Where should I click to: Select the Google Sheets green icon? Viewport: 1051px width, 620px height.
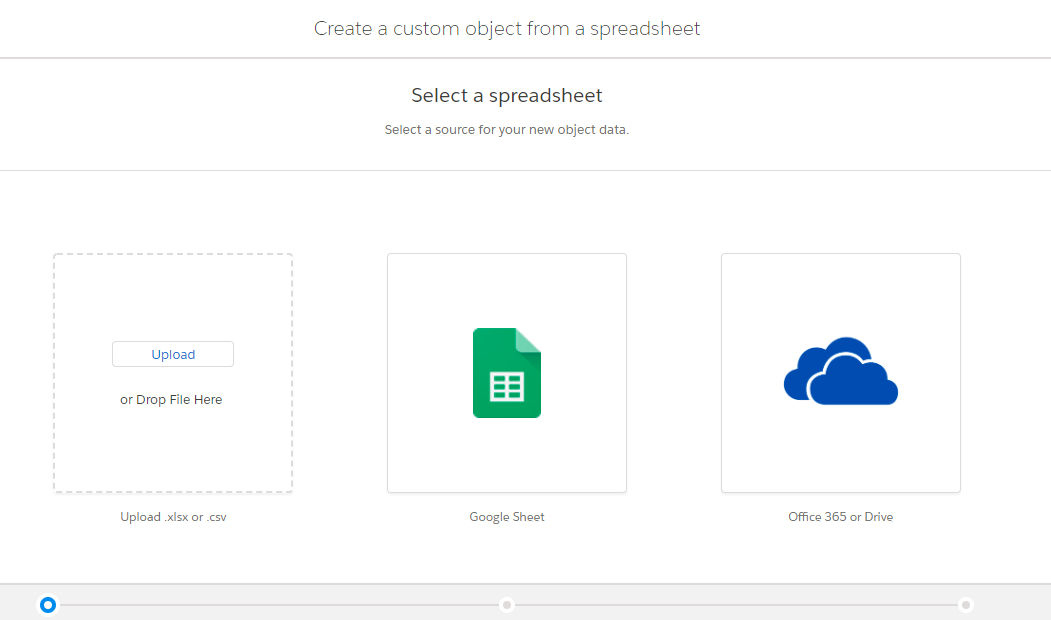(507, 373)
